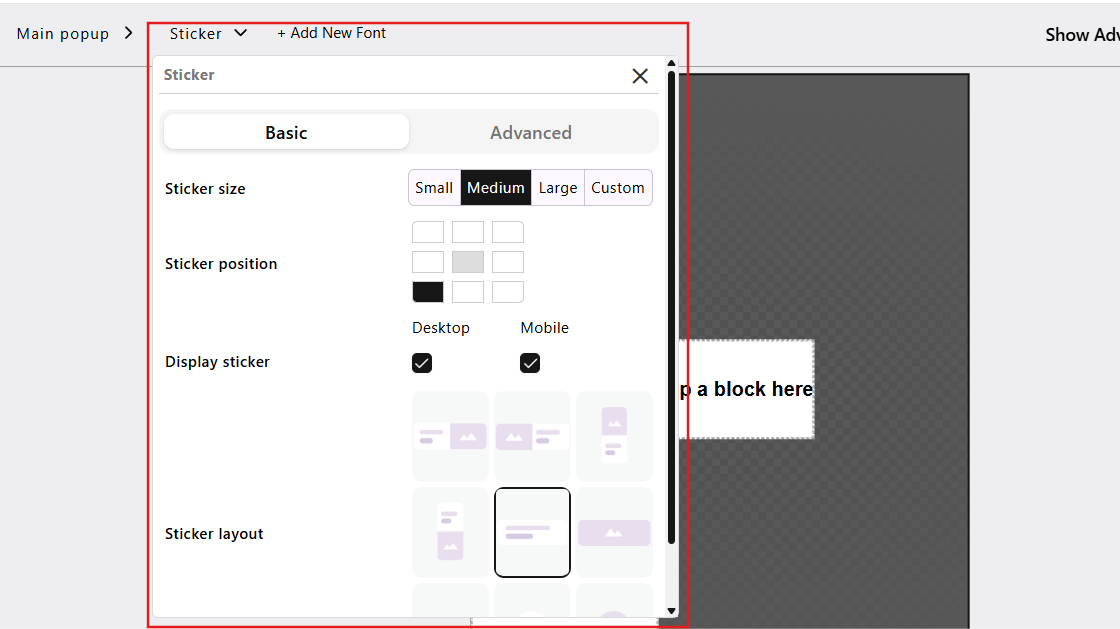Click the block drop area on canvas

point(746,389)
